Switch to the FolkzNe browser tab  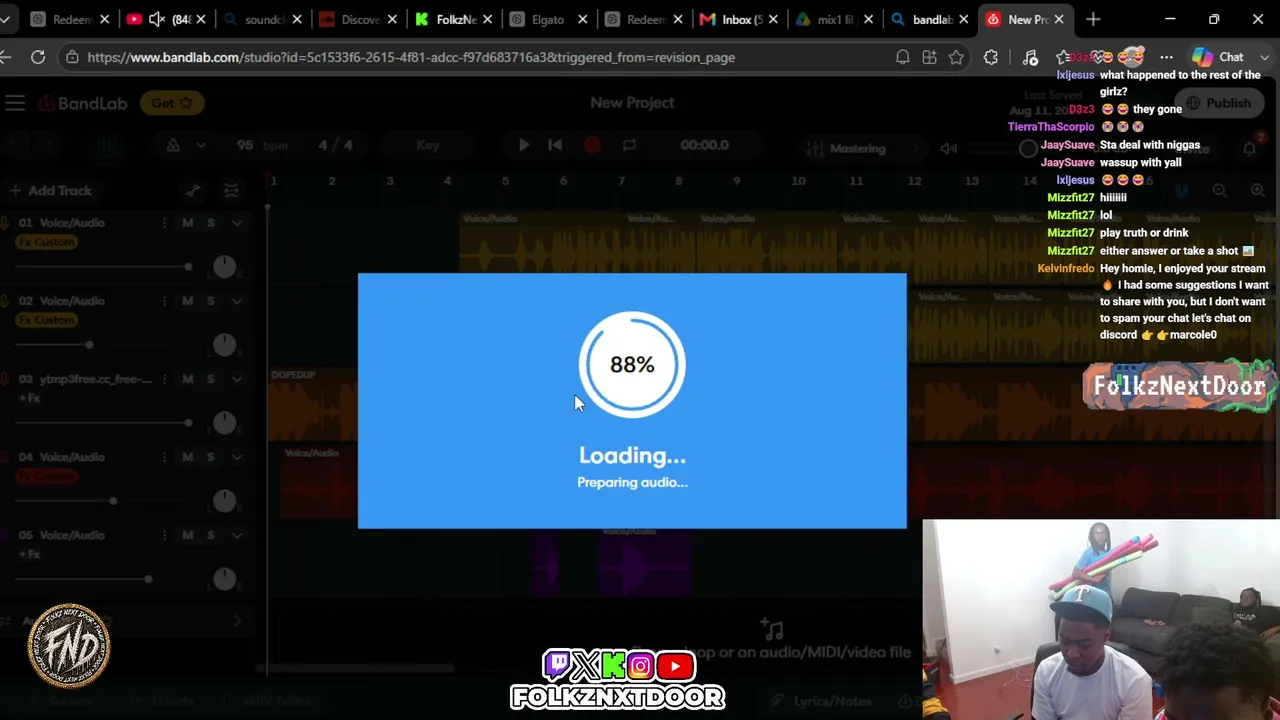coord(456,19)
